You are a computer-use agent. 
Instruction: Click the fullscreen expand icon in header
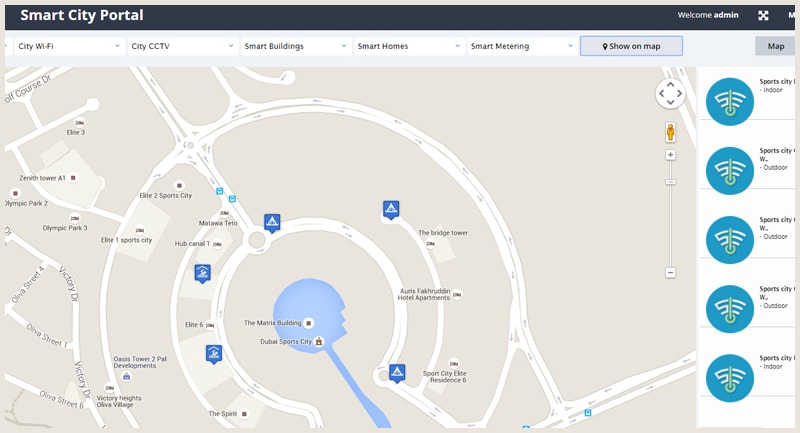coord(764,15)
